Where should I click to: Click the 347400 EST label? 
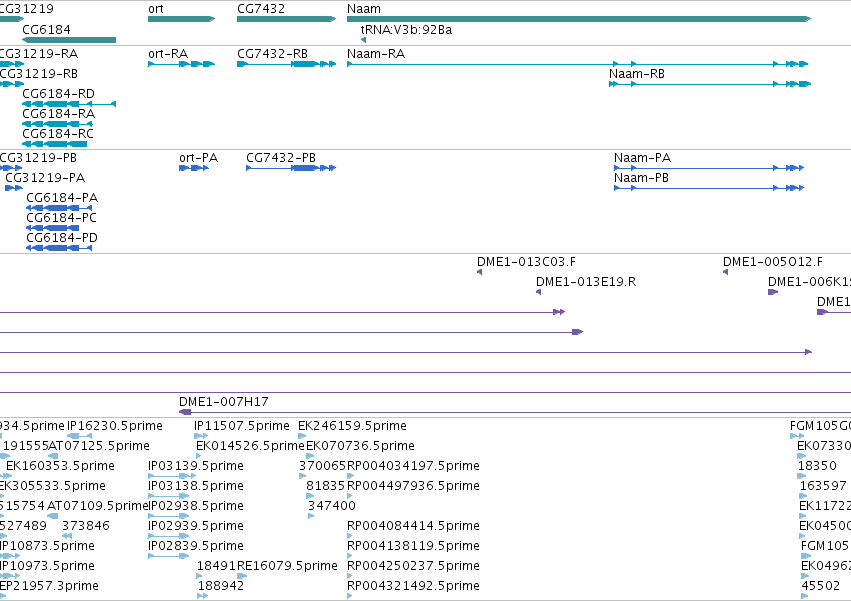[332, 507]
